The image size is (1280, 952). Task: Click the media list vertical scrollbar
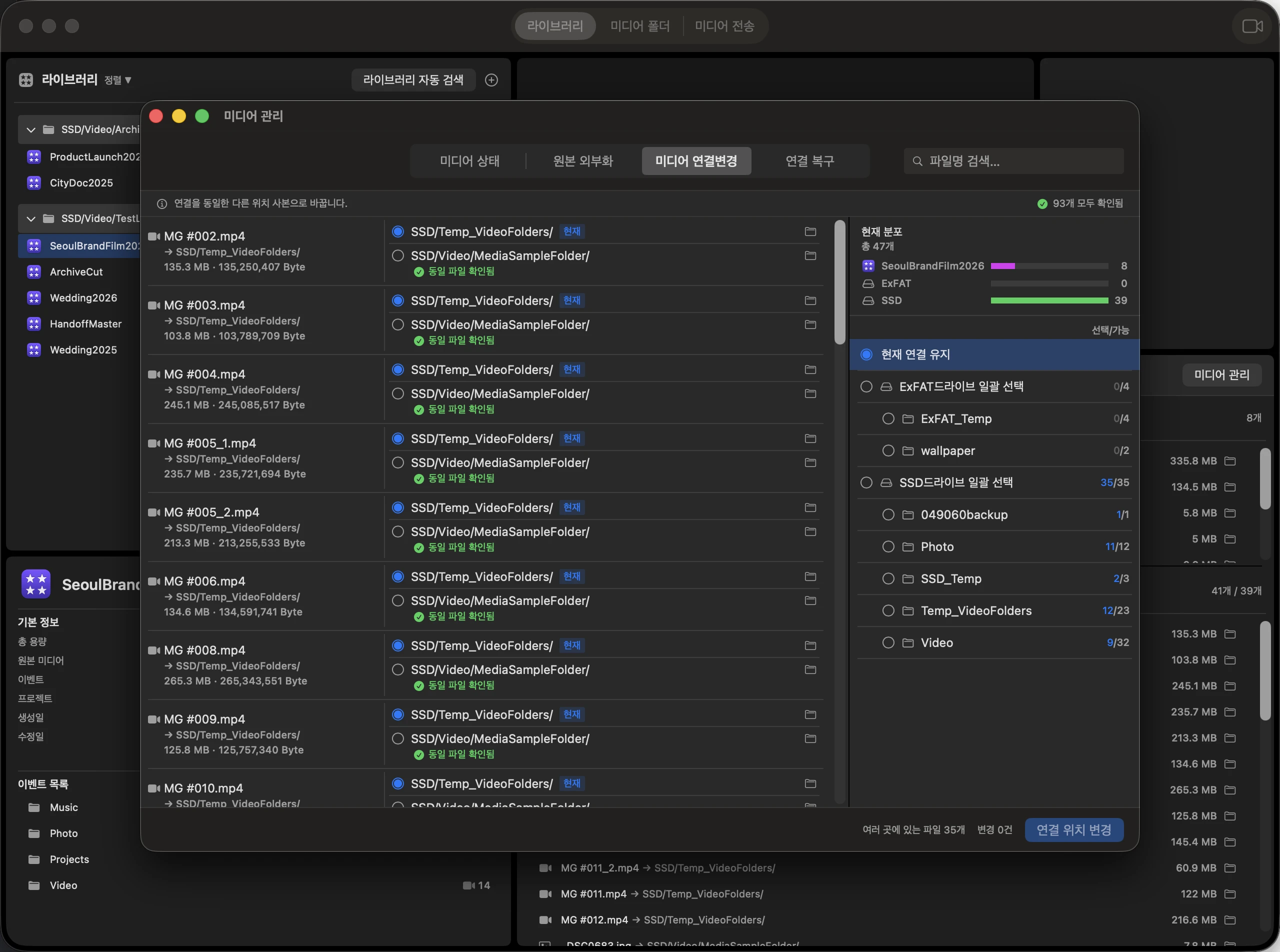tap(840, 282)
